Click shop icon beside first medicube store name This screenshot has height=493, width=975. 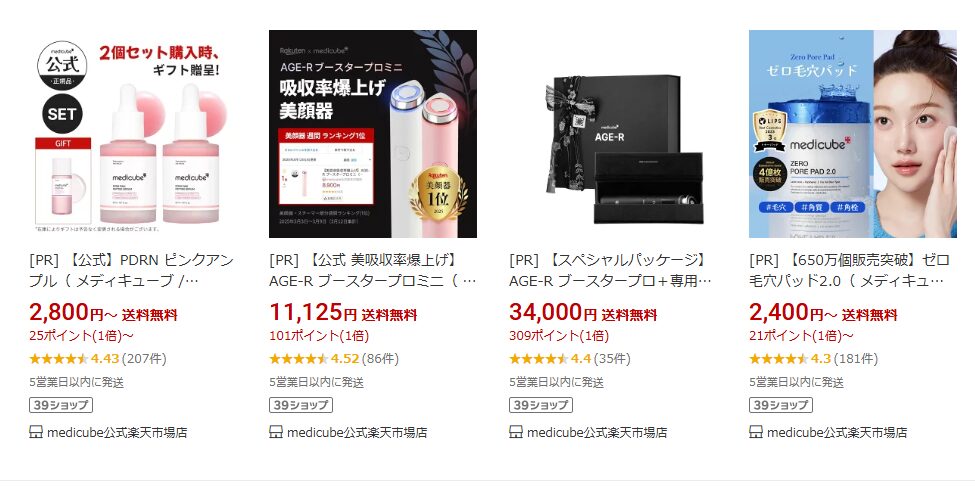click(35, 432)
